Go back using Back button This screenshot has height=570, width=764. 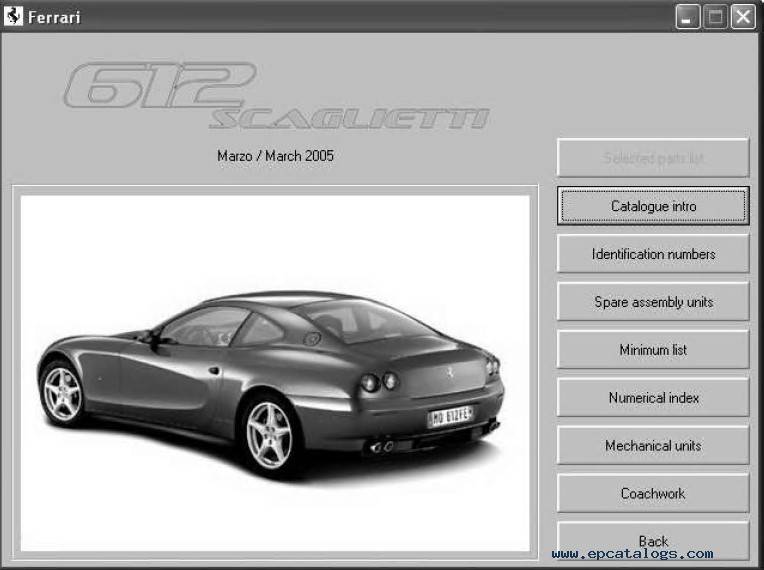653,541
